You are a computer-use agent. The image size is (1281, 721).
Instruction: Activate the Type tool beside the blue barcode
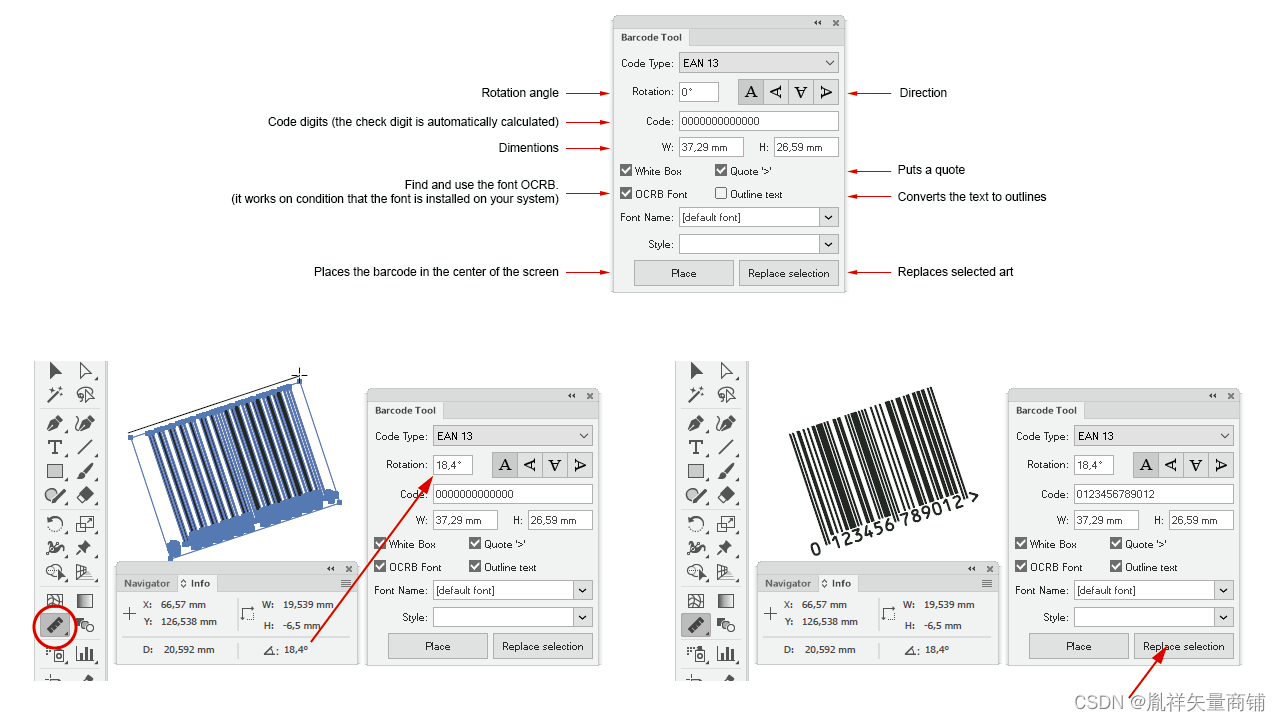(x=55, y=447)
